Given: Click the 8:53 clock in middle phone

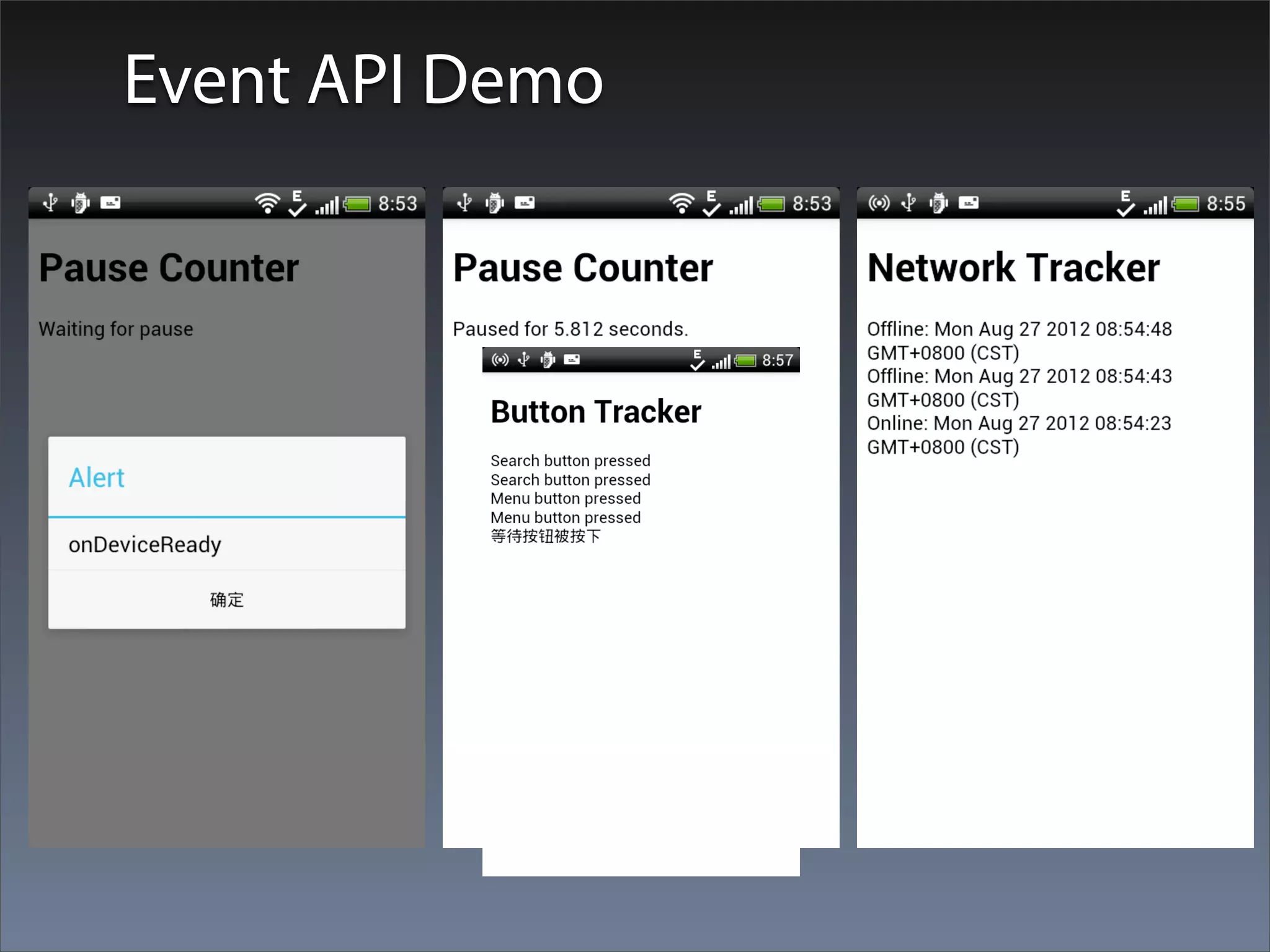Looking at the screenshot, I should pyautogui.click(x=812, y=204).
